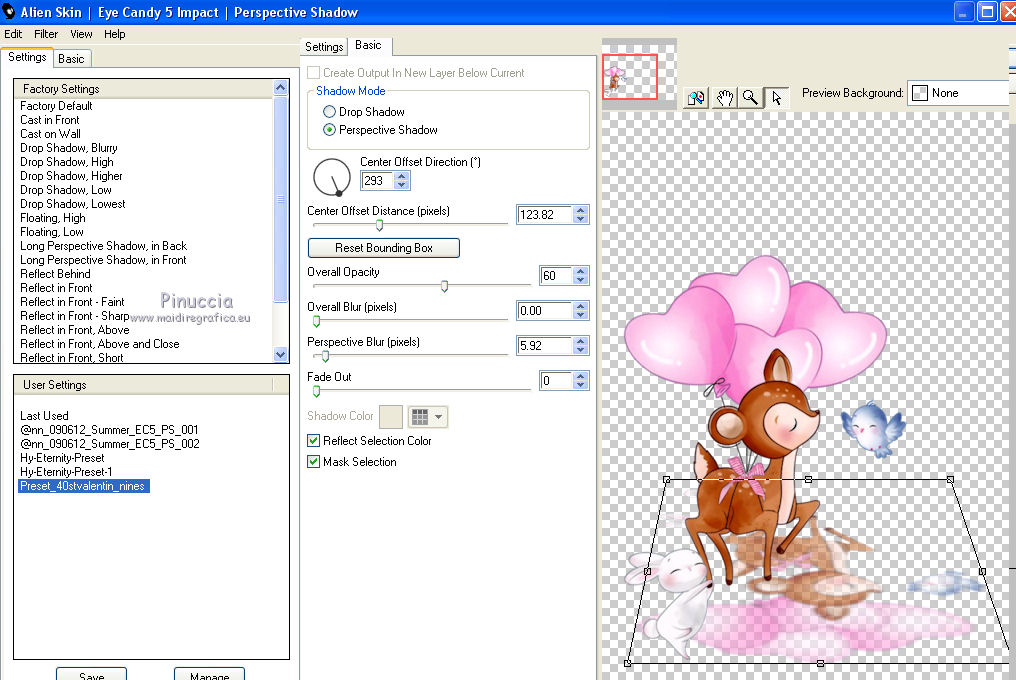Screen dimensions: 1016x680
Task: Increase Overall Opacity value
Action: (x=581, y=271)
